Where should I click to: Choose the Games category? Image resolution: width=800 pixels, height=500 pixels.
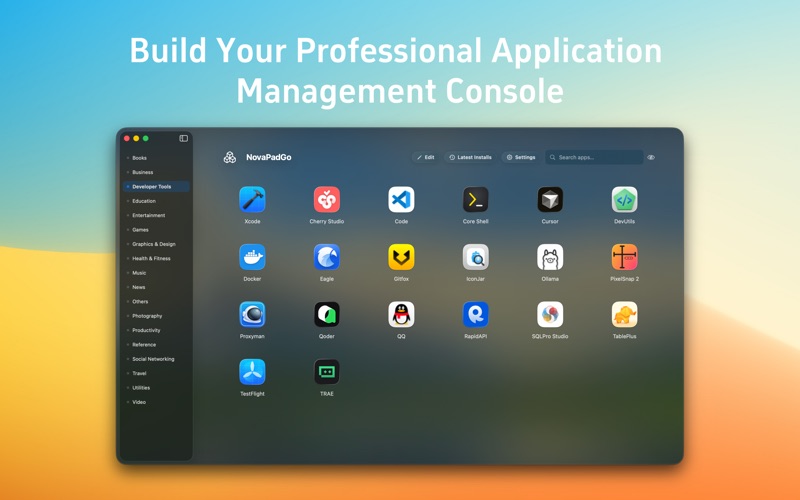coord(156,230)
